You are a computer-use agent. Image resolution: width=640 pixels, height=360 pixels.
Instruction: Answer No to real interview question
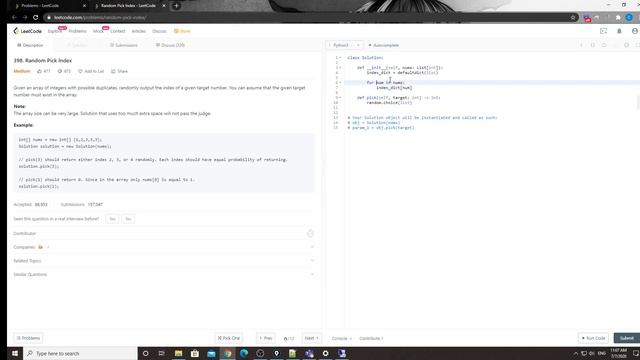[128, 219]
